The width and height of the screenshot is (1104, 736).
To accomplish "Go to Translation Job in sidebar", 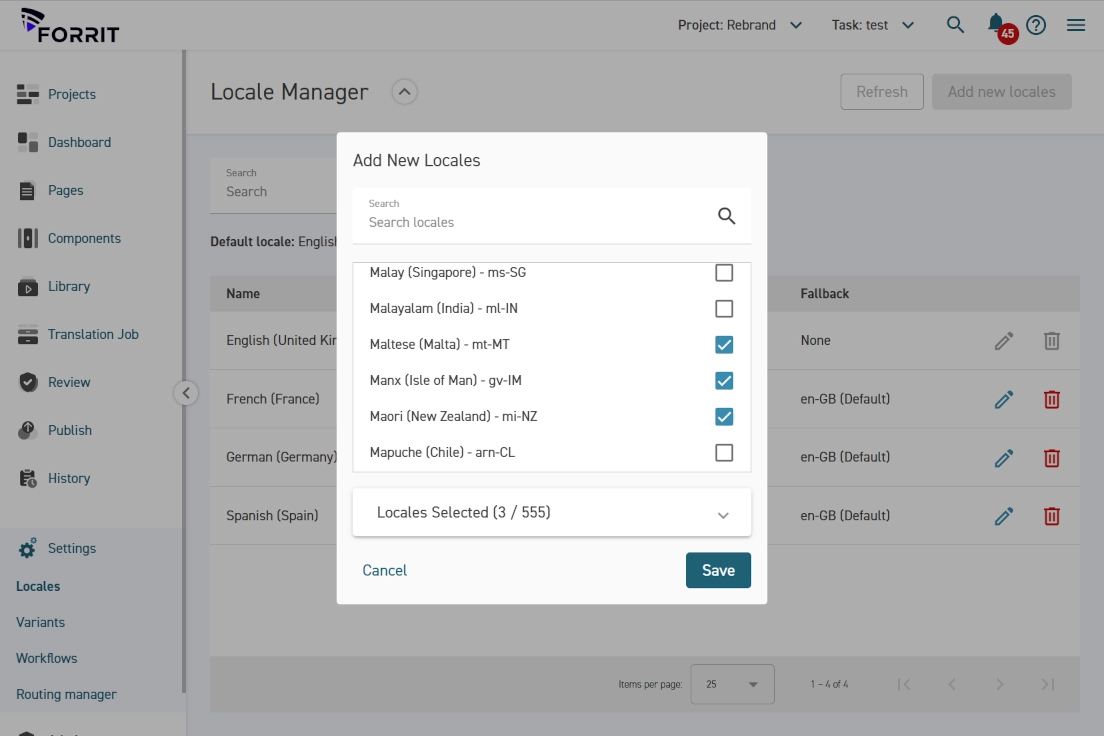I will pyautogui.click(x=93, y=334).
